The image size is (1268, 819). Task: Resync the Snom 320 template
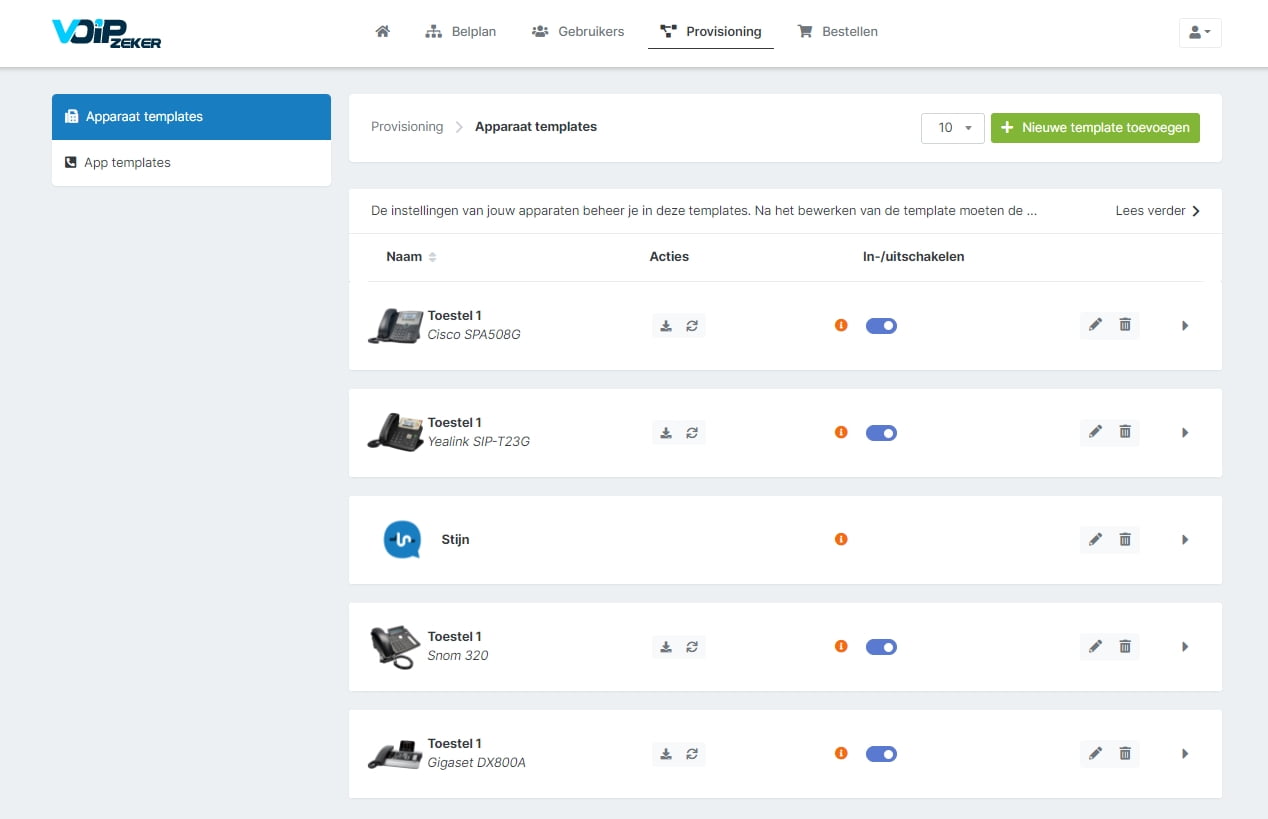point(692,647)
